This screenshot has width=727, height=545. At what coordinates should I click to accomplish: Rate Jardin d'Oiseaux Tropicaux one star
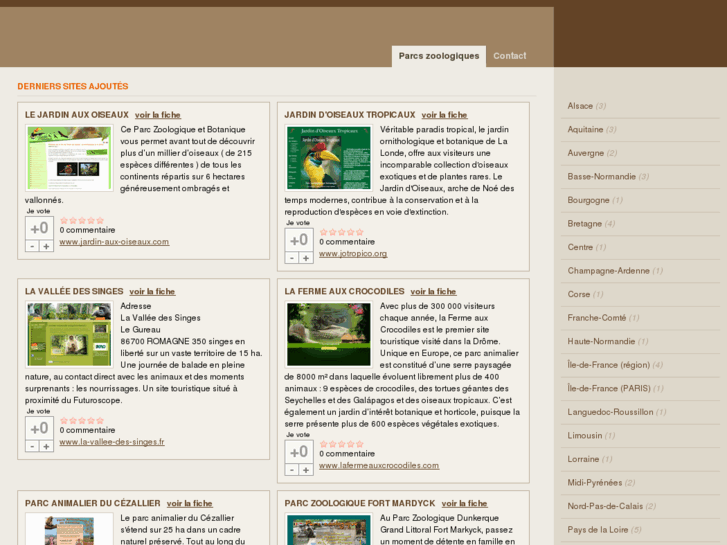[324, 232]
